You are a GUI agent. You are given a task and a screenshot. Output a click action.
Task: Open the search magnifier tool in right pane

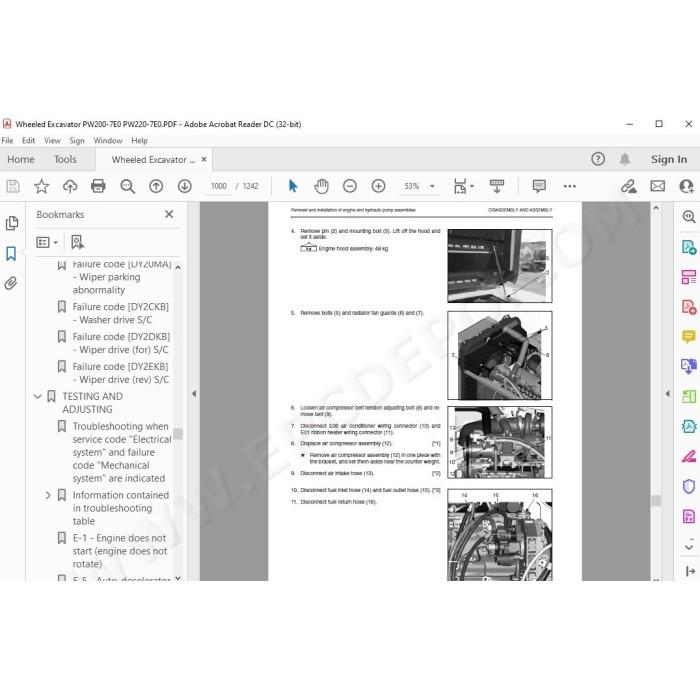click(688, 217)
